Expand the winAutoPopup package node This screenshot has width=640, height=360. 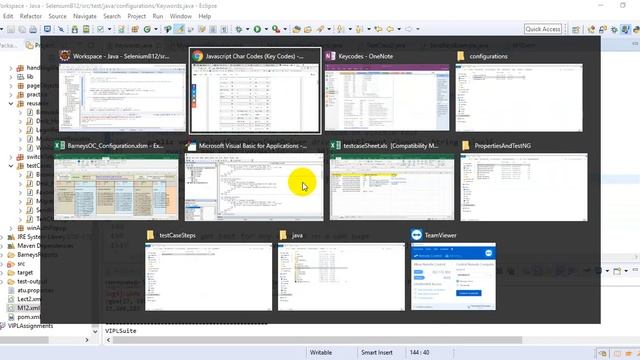point(11,228)
